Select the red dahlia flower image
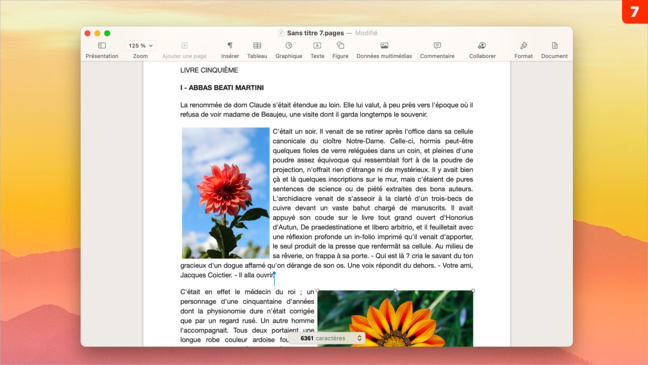Viewport: 648px width, 365px height. coord(226,193)
